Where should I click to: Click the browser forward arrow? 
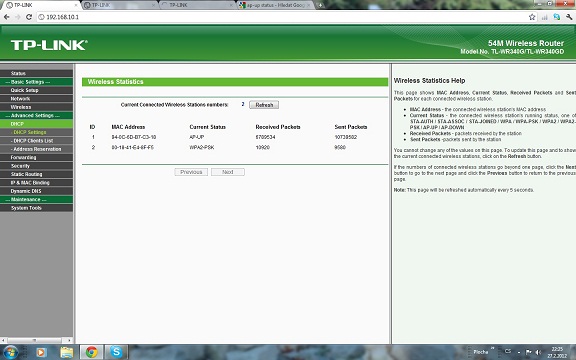[17, 17]
